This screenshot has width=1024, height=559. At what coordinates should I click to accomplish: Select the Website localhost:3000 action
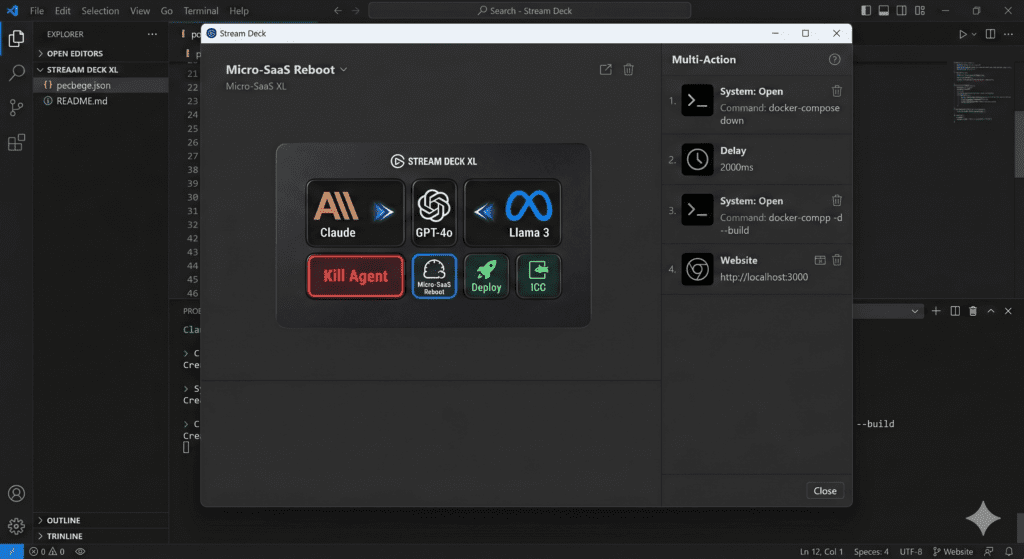762,269
